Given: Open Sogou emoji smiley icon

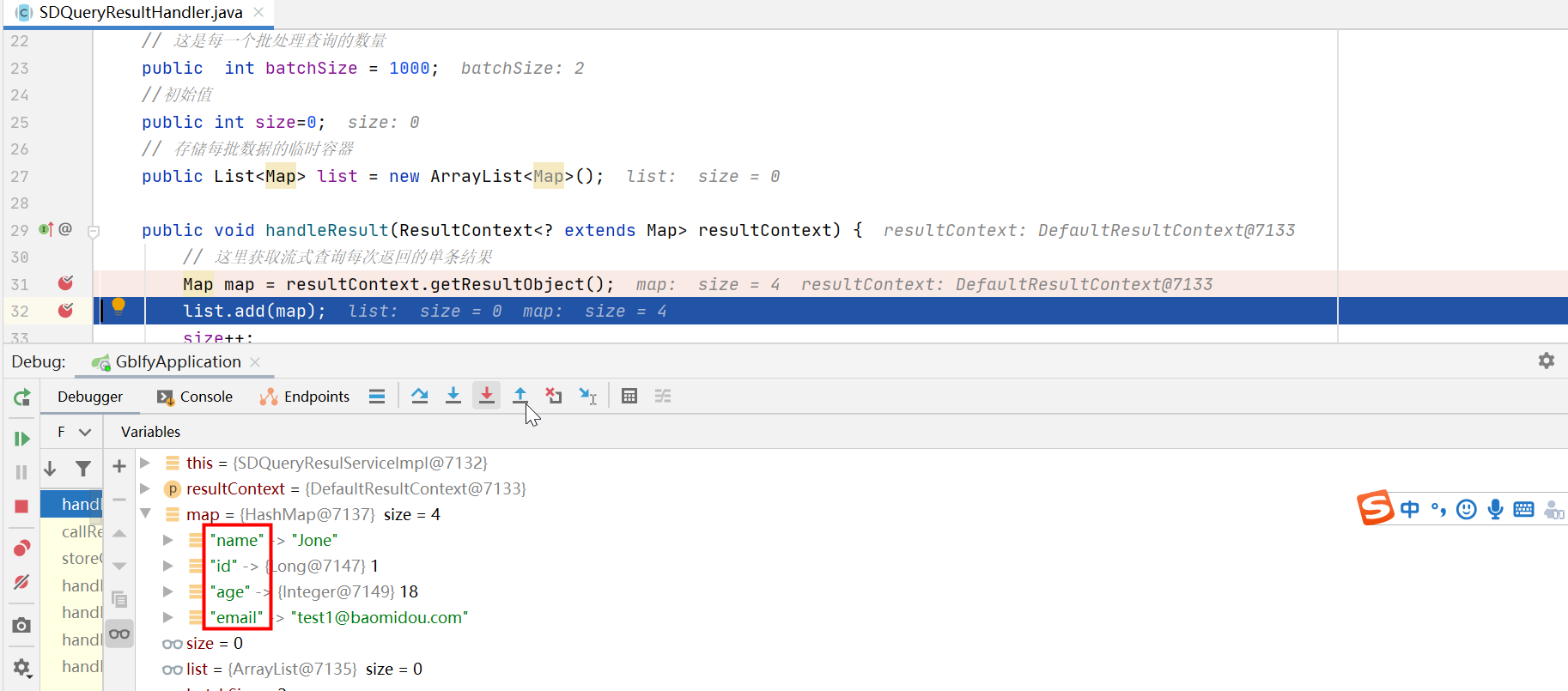Looking at the screenshot, I should coord(1467,510).
